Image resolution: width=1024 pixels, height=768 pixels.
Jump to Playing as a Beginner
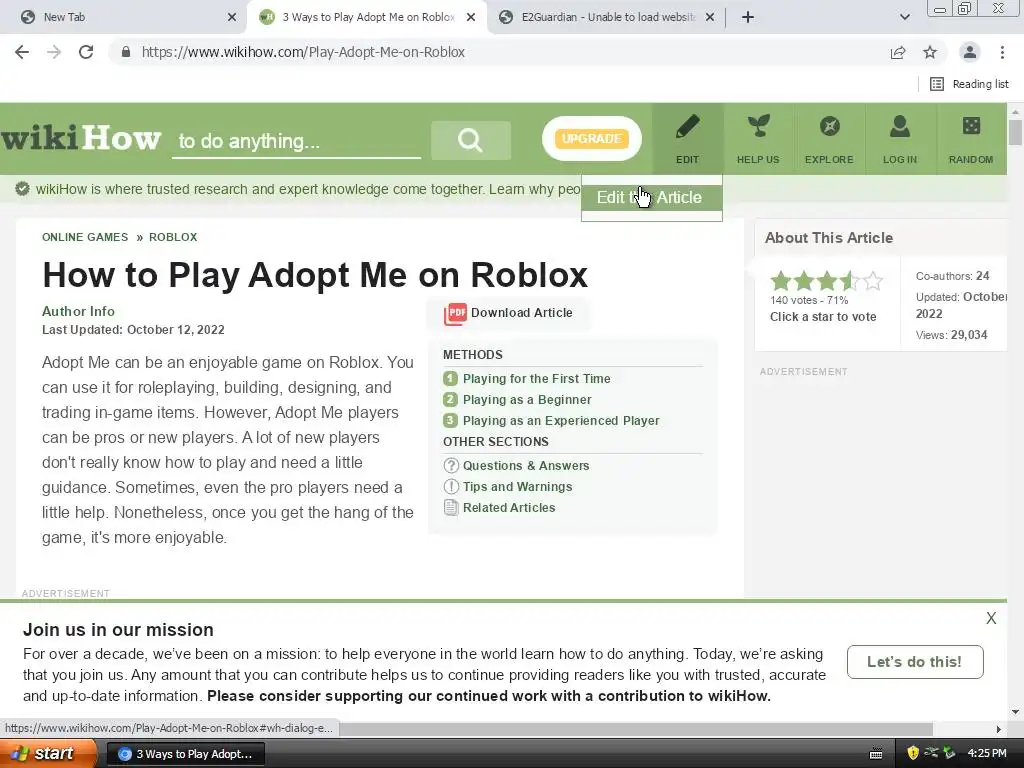point(527,400)
